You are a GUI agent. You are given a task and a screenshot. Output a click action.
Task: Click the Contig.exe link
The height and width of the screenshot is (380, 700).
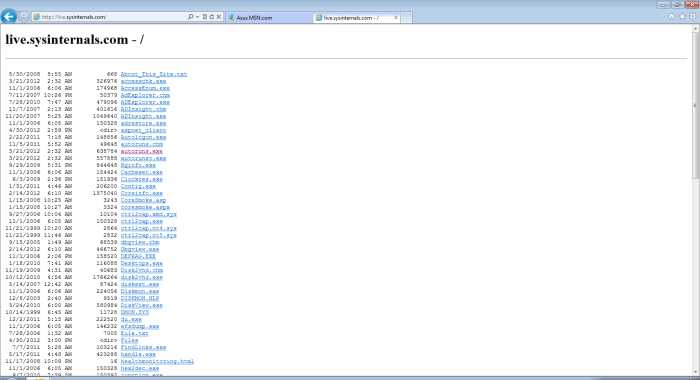click(138, 186)
